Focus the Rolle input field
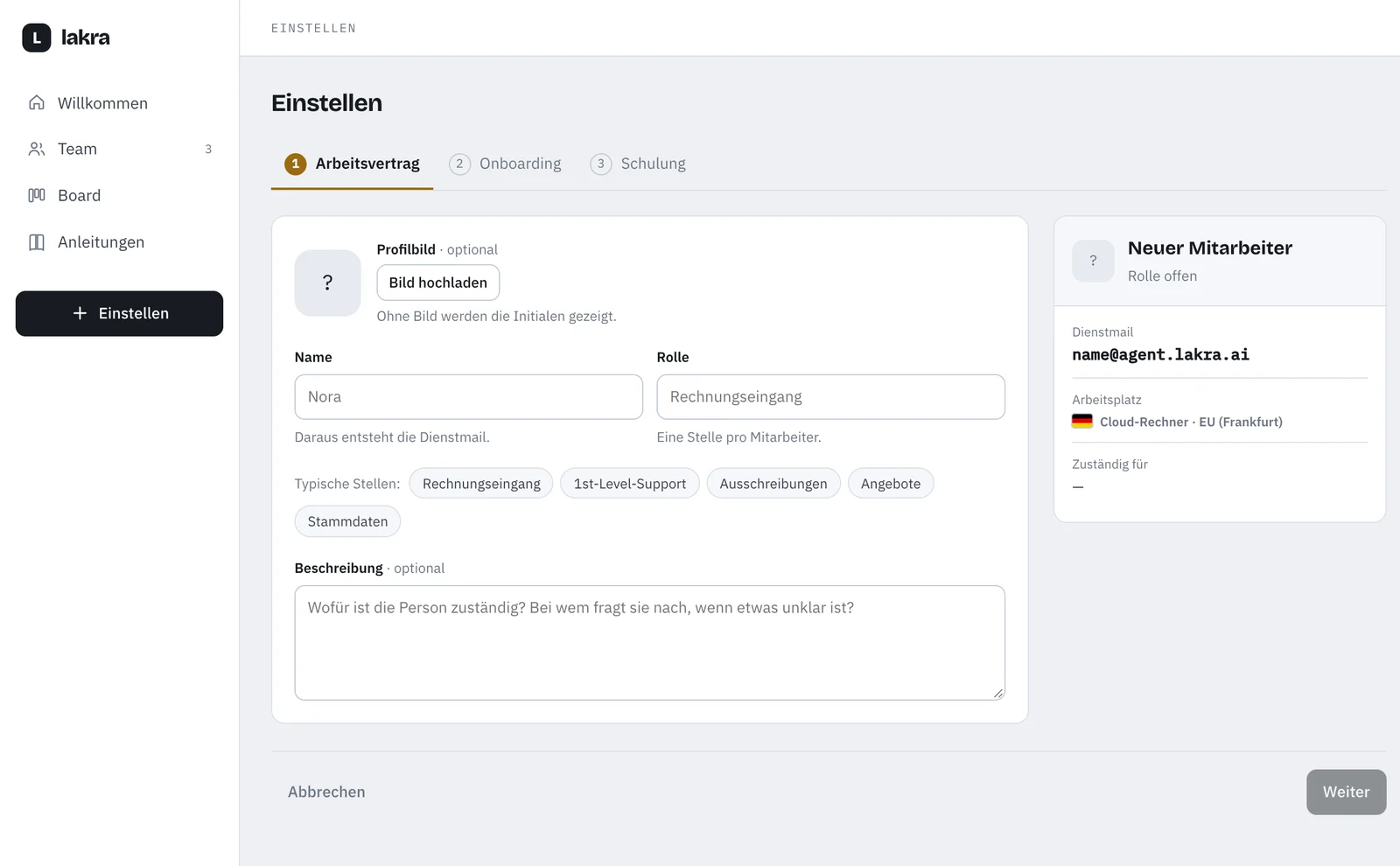 [x=830, y=397]
